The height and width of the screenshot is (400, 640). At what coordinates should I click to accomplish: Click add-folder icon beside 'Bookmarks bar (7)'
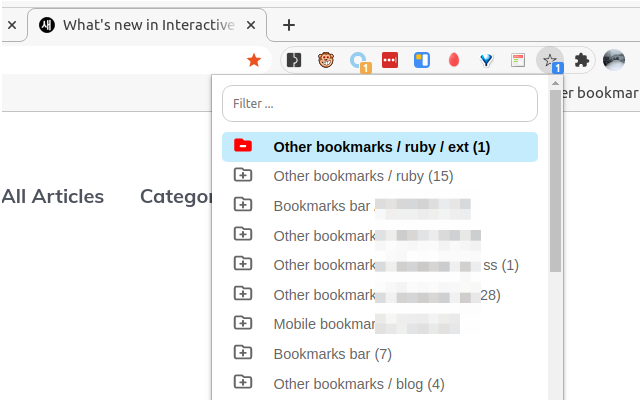(243, 353)
